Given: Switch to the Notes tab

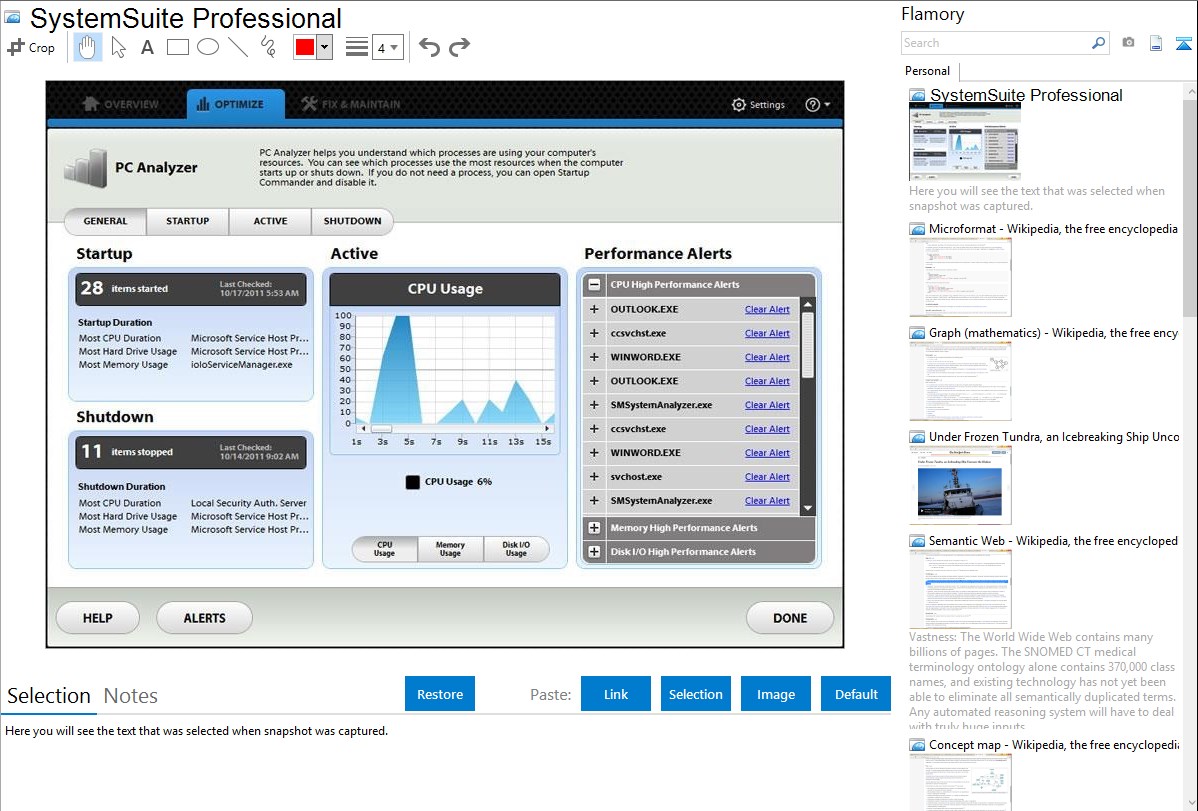Looking at the screenshot, I should pos(131,696).
